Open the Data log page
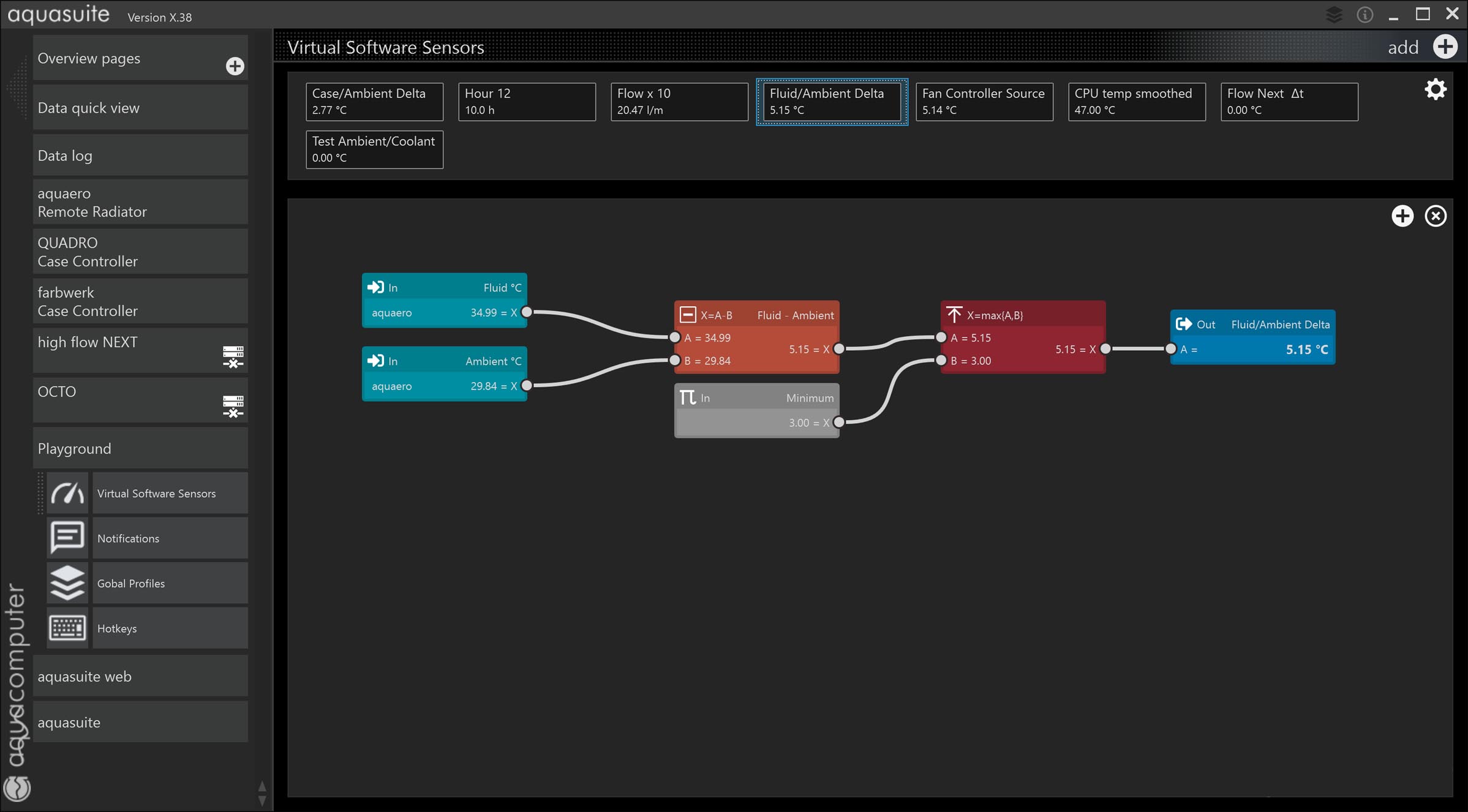 pyautogui.click(x=140, y=156)
